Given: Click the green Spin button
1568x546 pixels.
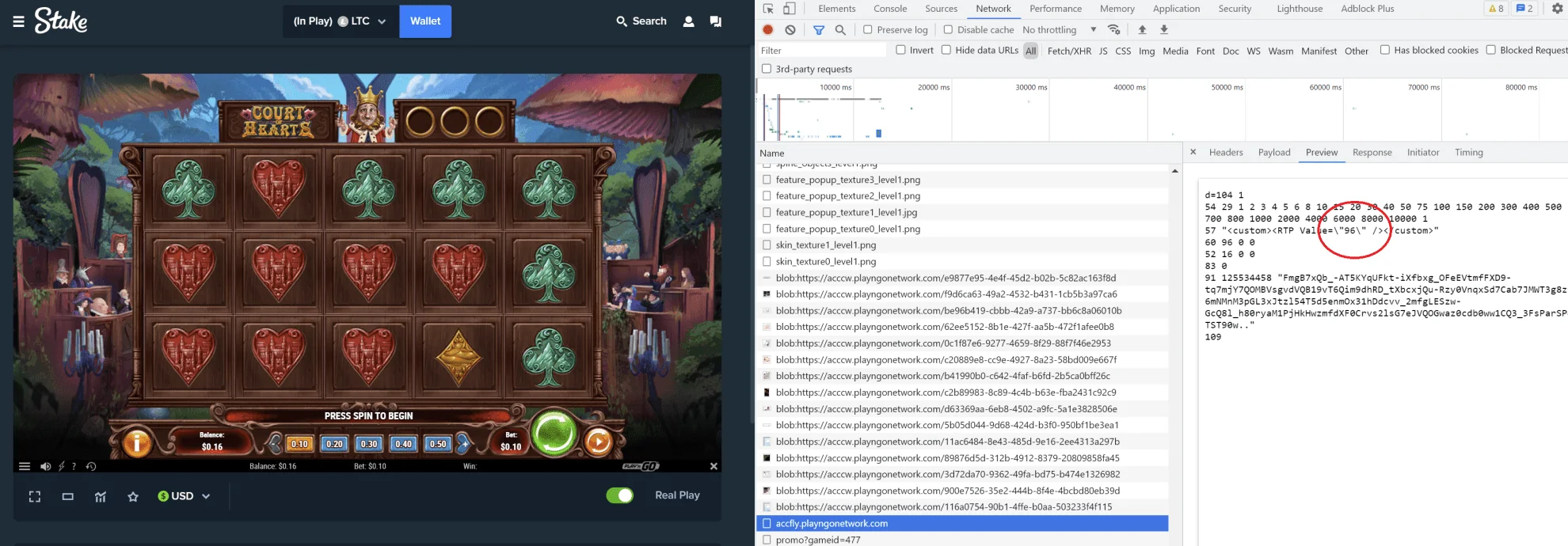Looking at the screenshot, I should [x=554, y=434].
